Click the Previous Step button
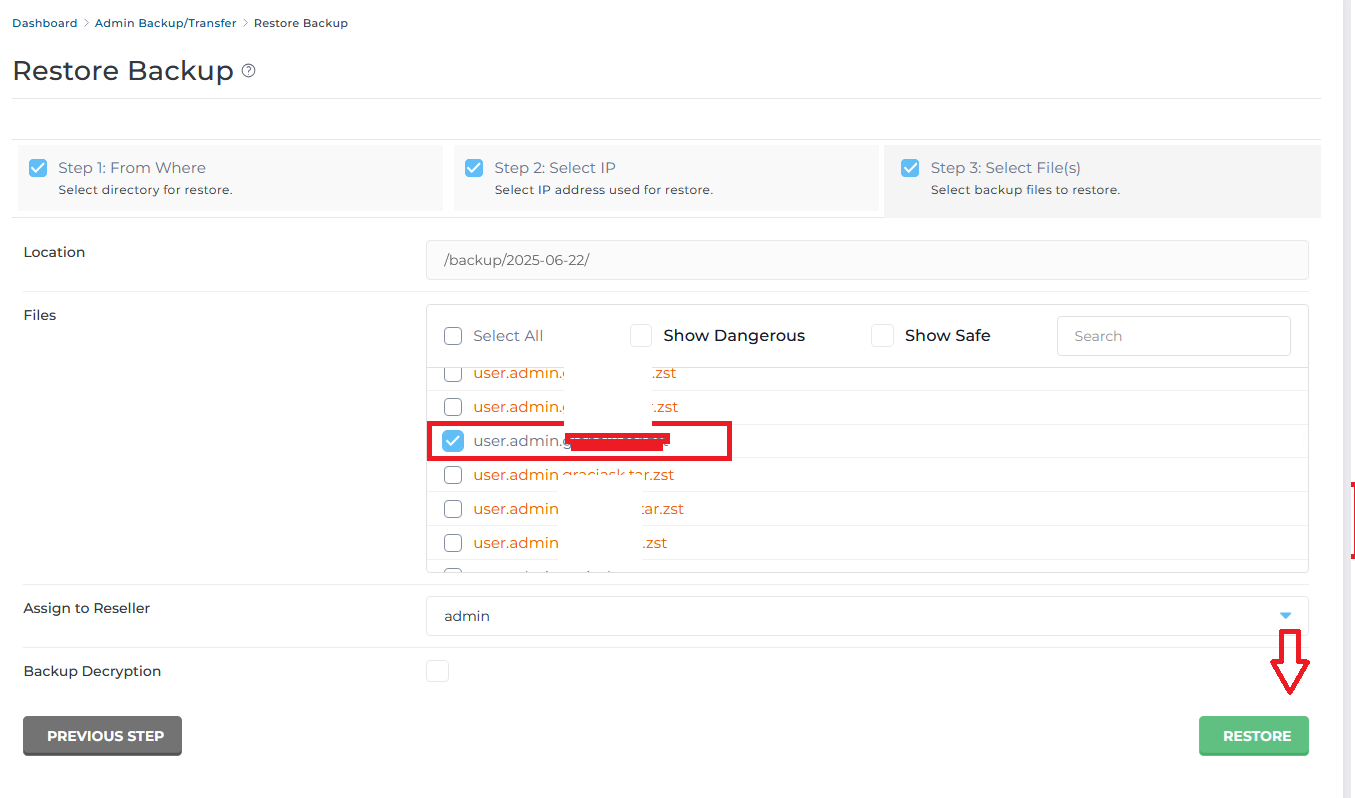1355x798 pixels. pos(103,736)
